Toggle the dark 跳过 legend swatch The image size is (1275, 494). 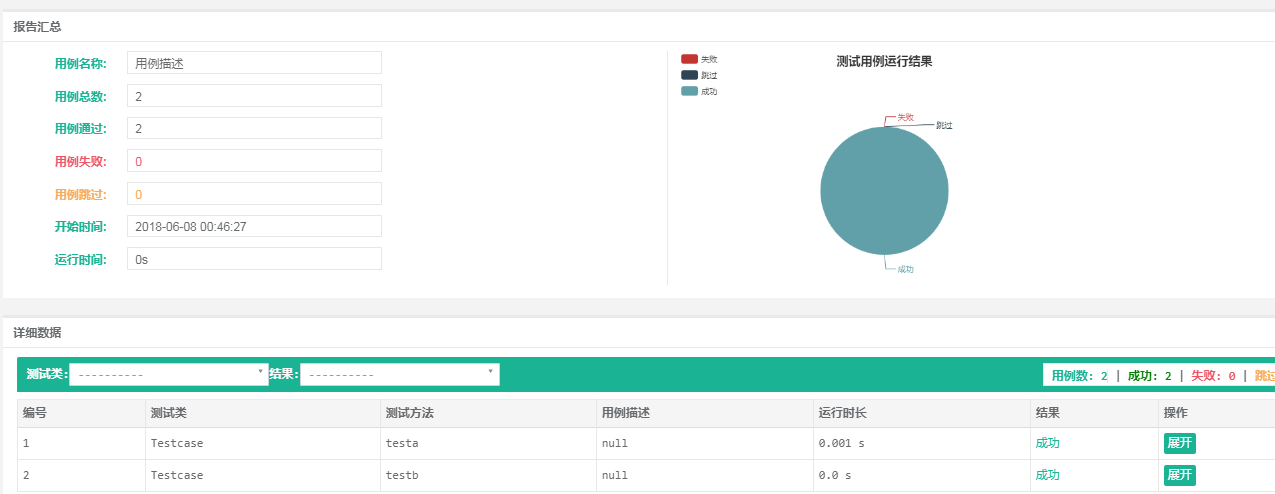click(689, 75)
